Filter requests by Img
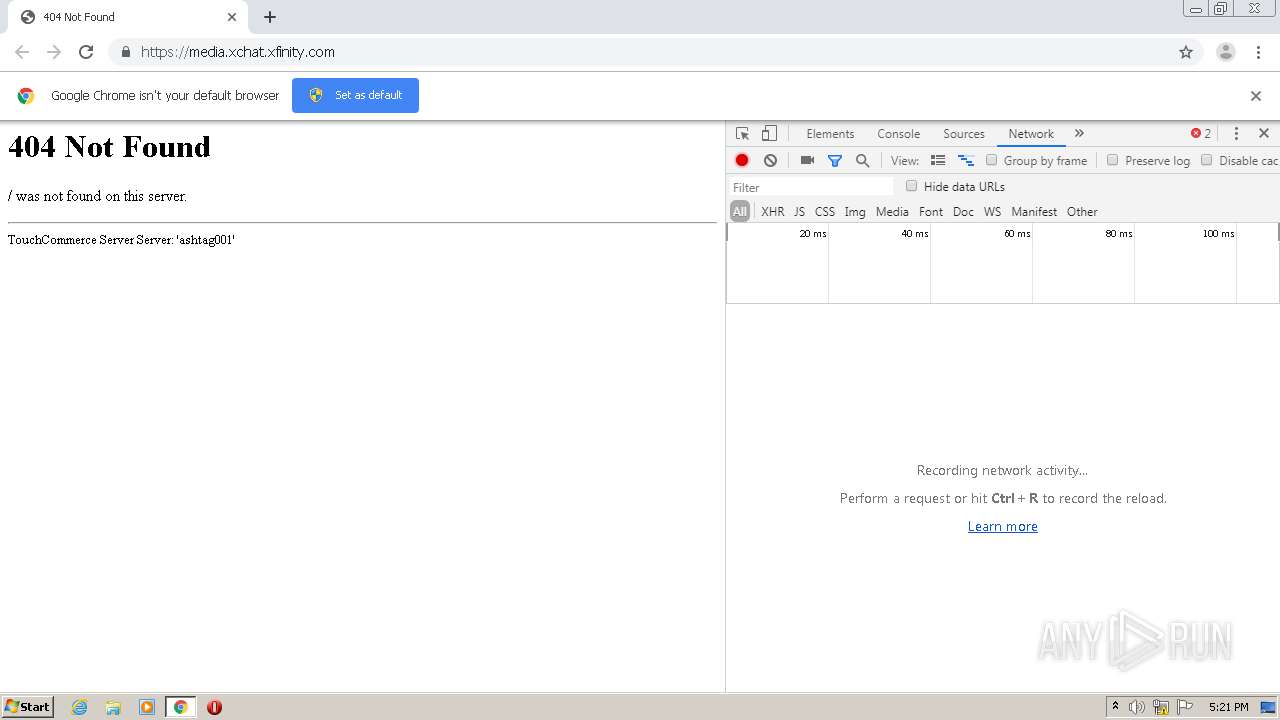 pos(855,212)
